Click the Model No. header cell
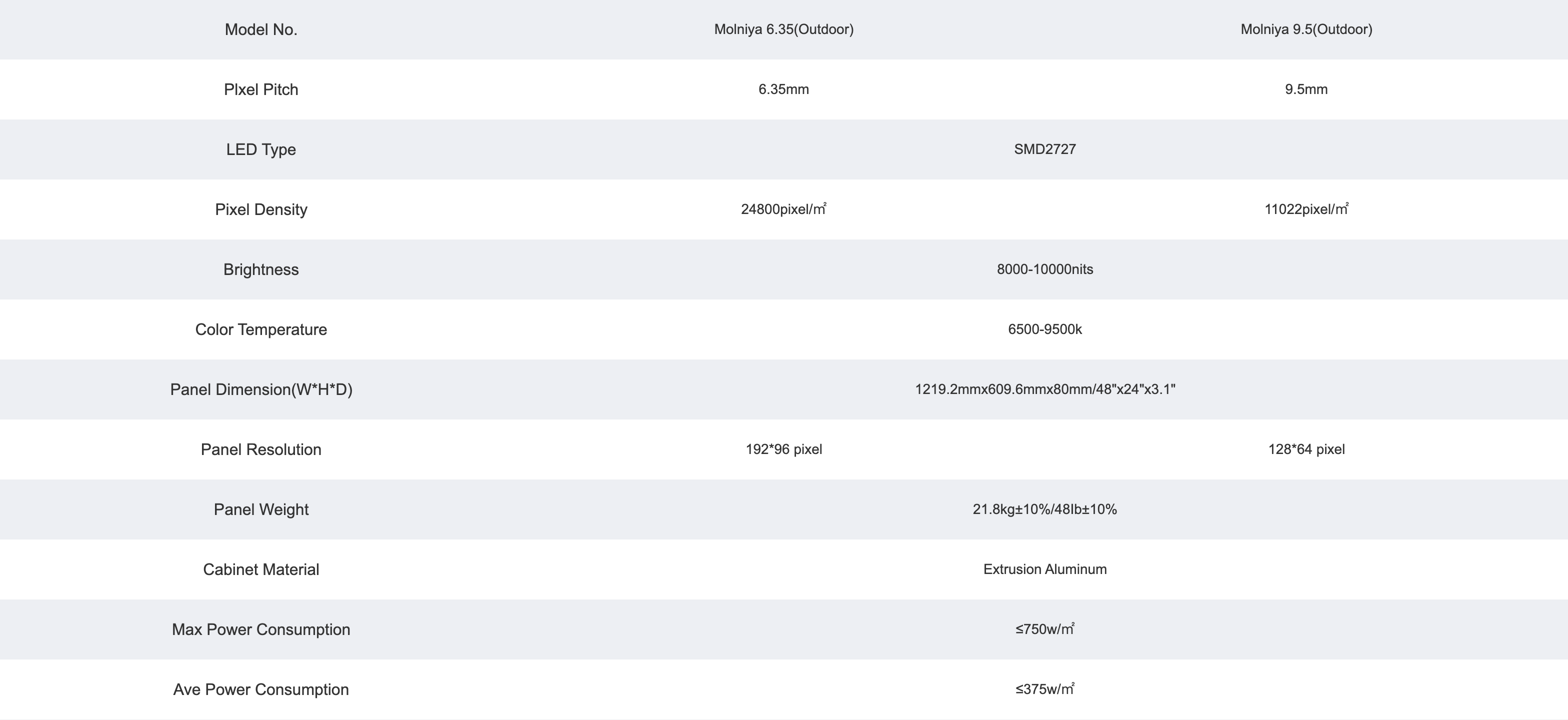The image size is (1568, 720). [260, 29]
